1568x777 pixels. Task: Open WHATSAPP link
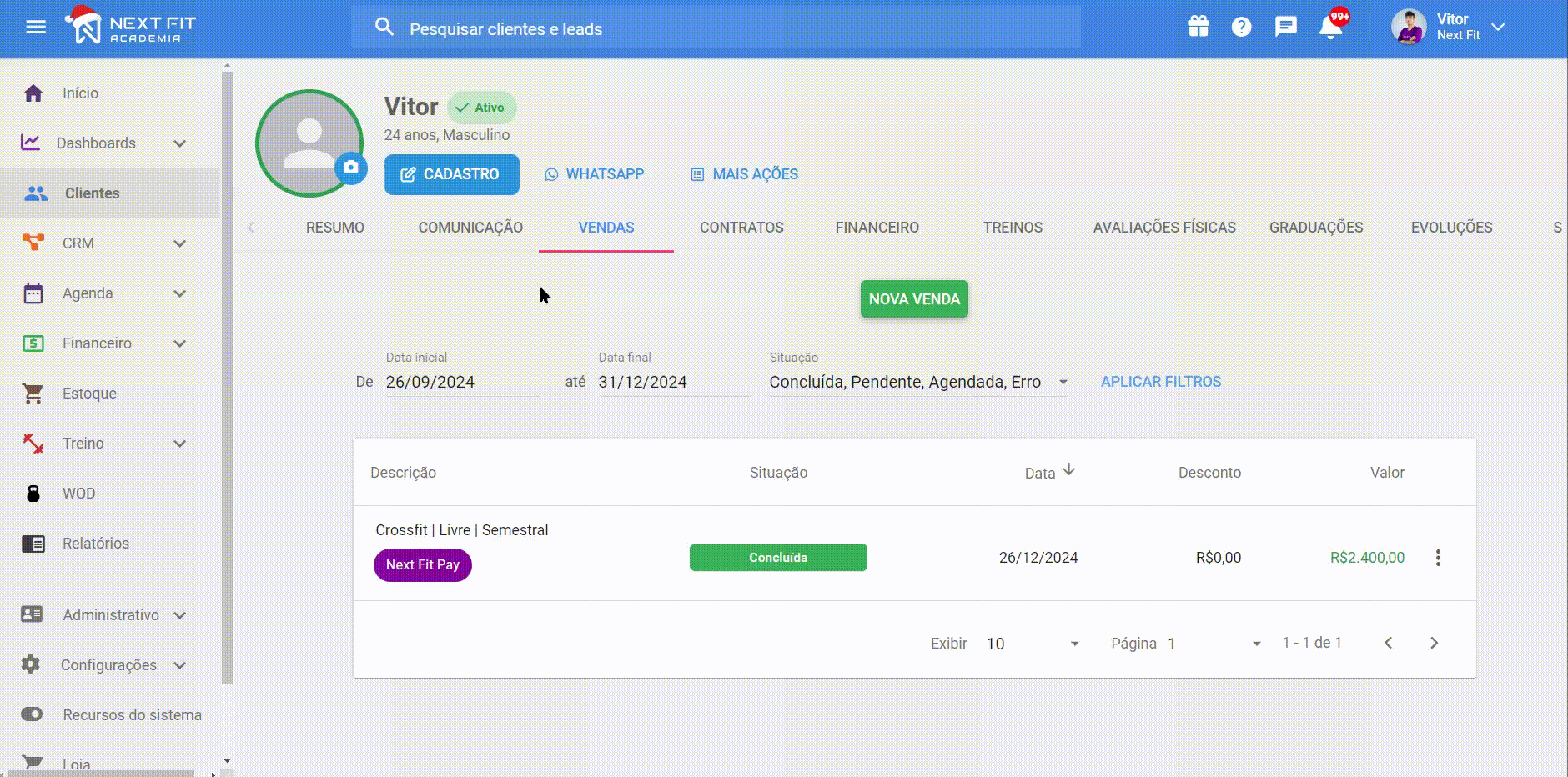coord(595,174)
